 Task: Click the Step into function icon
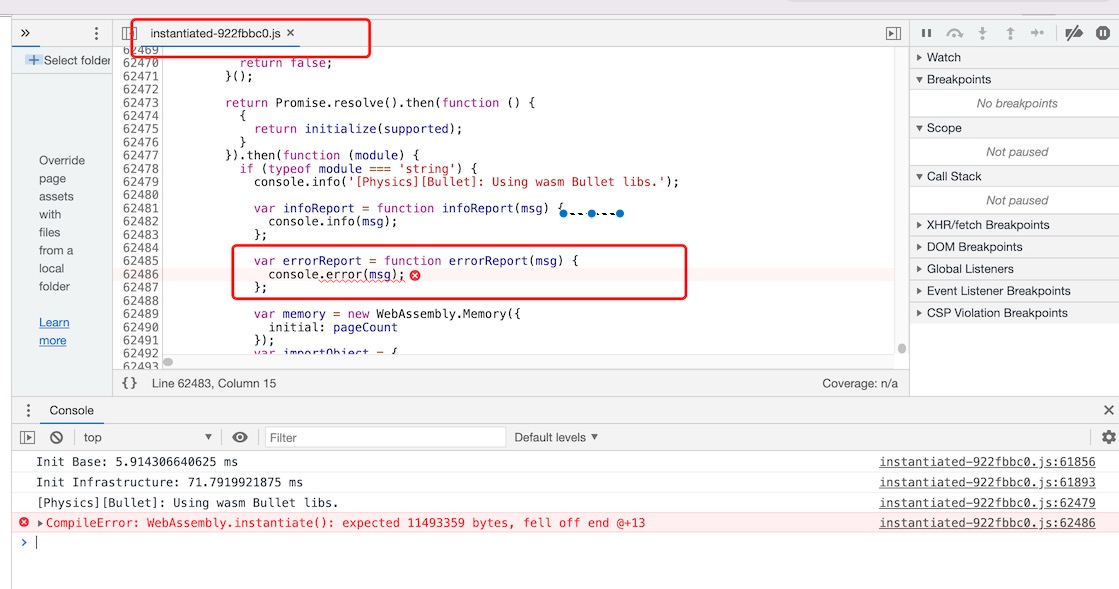pyautogui.click(x=982, y=33)
